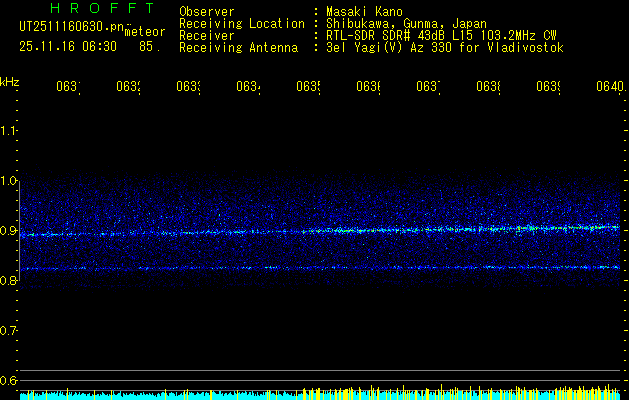Click the 0.8 kHz axis label
629x400 pixels.
point(8,280)
